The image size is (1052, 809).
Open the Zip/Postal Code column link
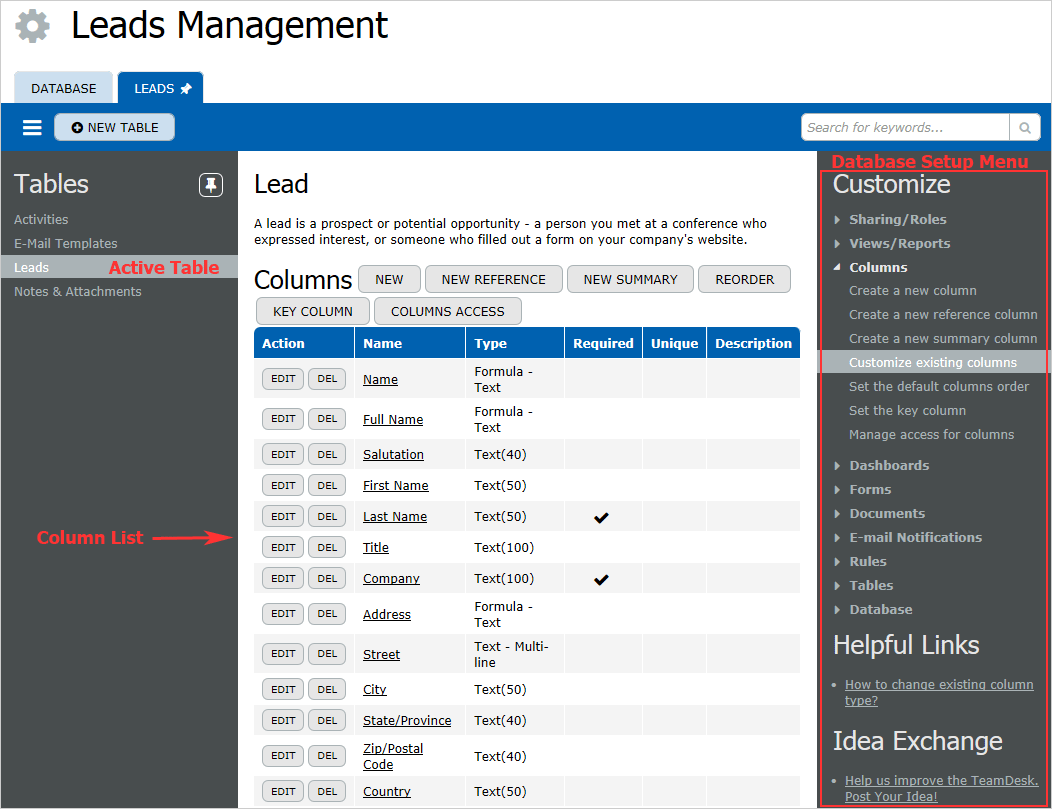[x=393, y=757]
